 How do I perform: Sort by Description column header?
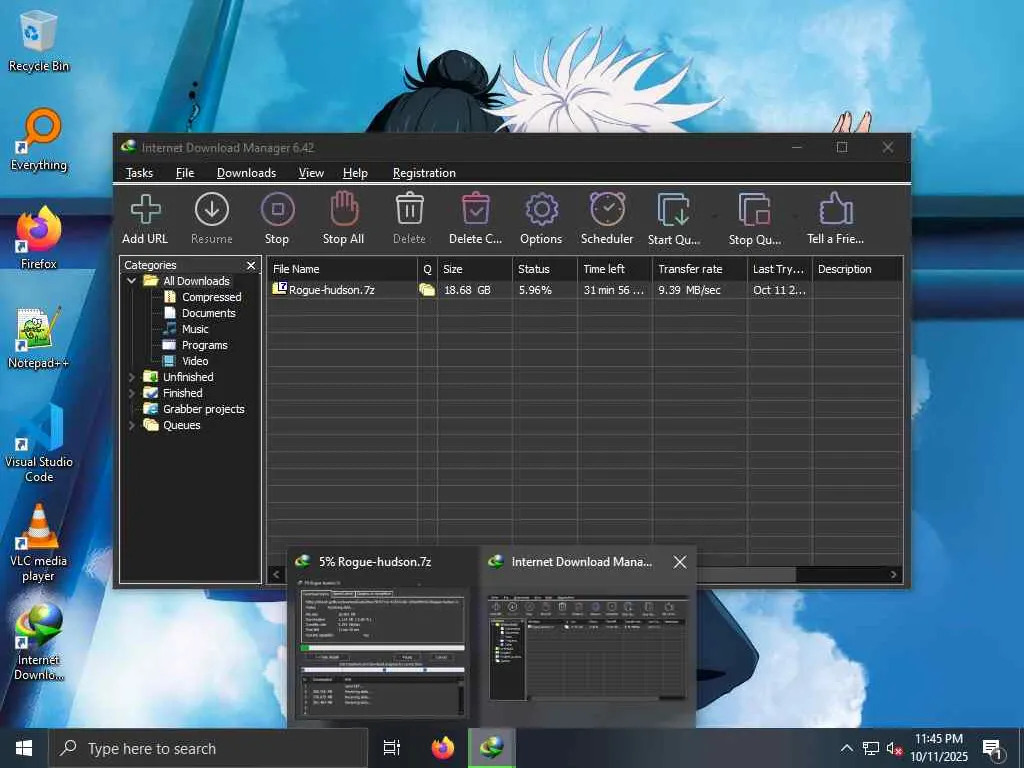(x=857, y=269)
